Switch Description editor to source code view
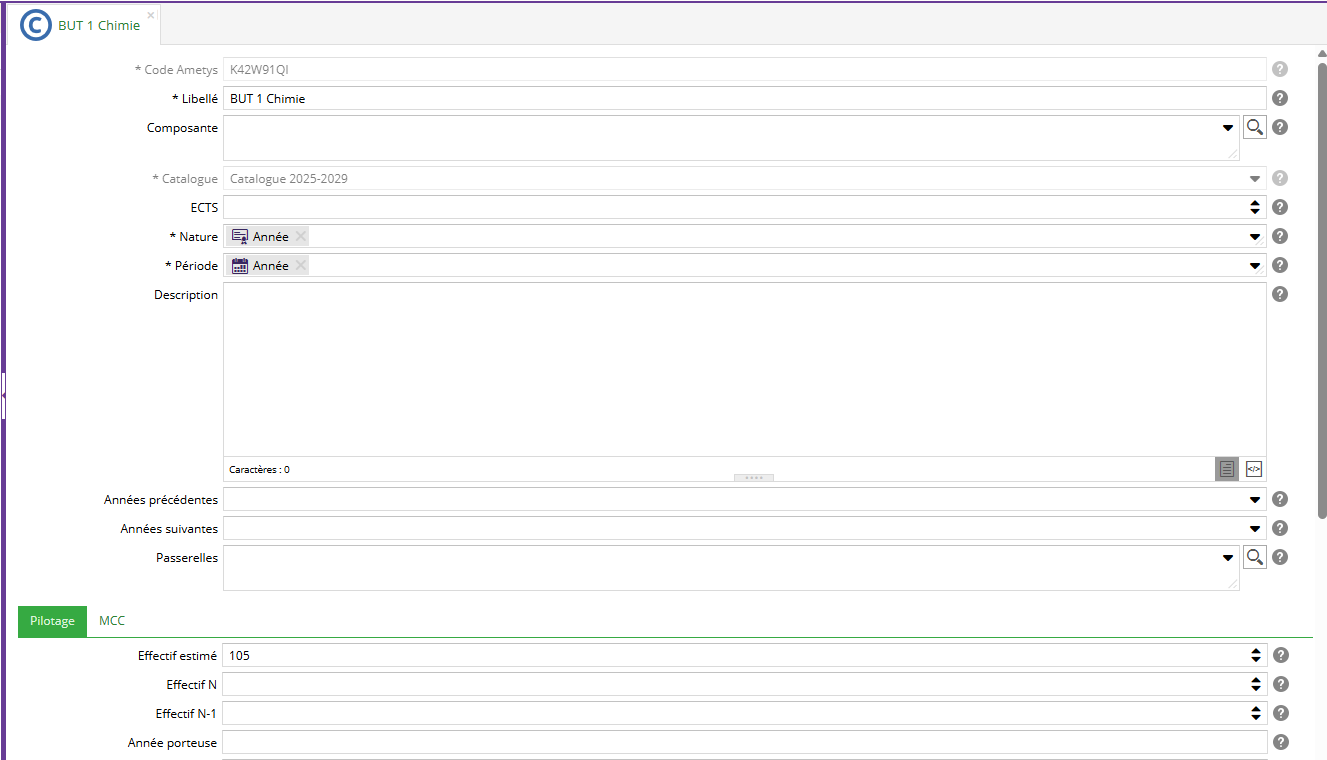1327x760 pixels. click(x=1254, y=469)
